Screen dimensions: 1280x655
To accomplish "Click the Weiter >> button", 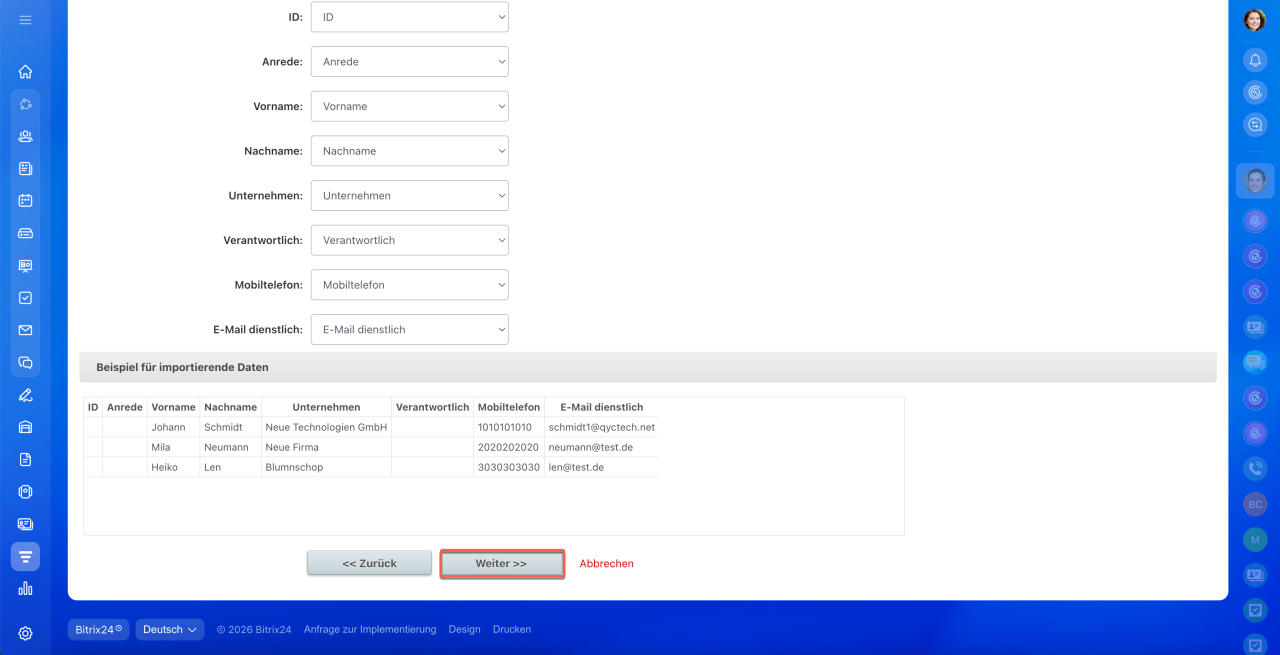I will pyautogui.click(x=502, y=563).
